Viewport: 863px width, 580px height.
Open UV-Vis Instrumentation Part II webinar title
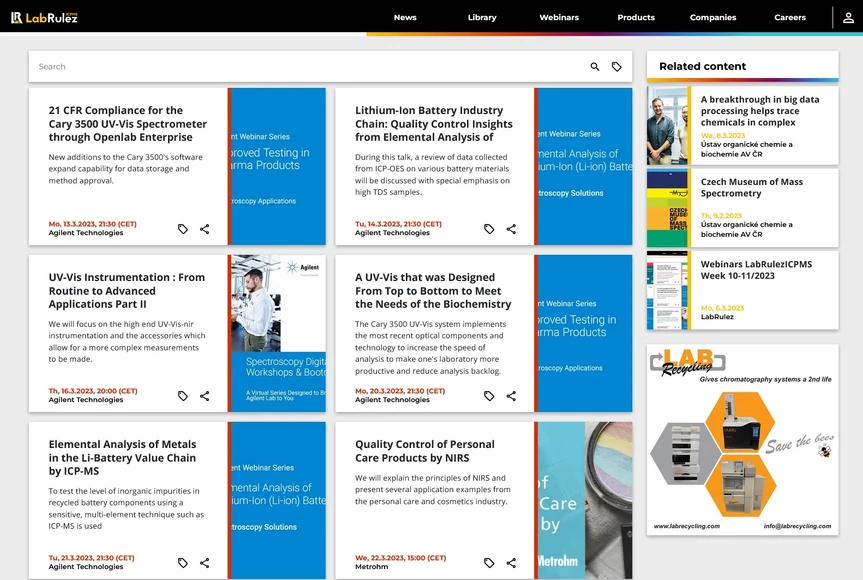click(127, 291)
